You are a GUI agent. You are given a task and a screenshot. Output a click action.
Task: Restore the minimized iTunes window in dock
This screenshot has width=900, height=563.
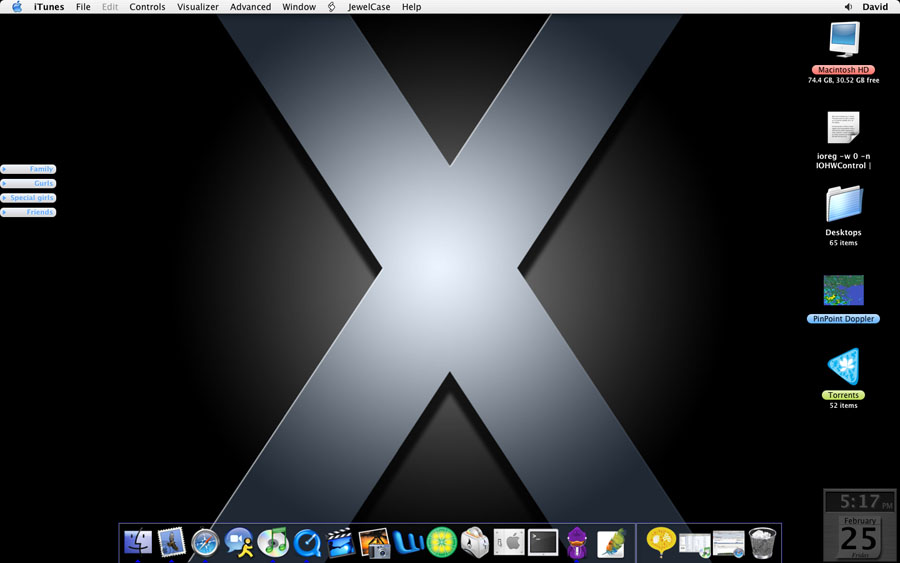(695, 545)
